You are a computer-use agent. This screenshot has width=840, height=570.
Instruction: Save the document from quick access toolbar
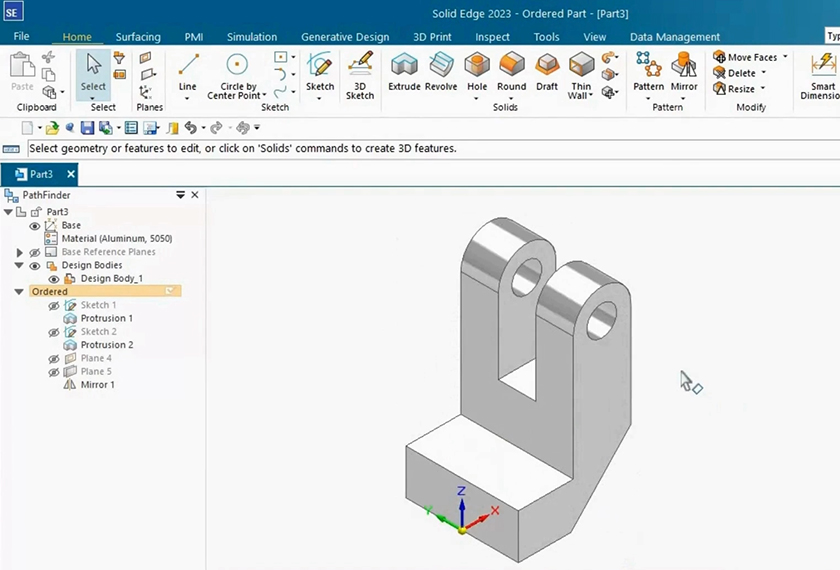(87, 128)
